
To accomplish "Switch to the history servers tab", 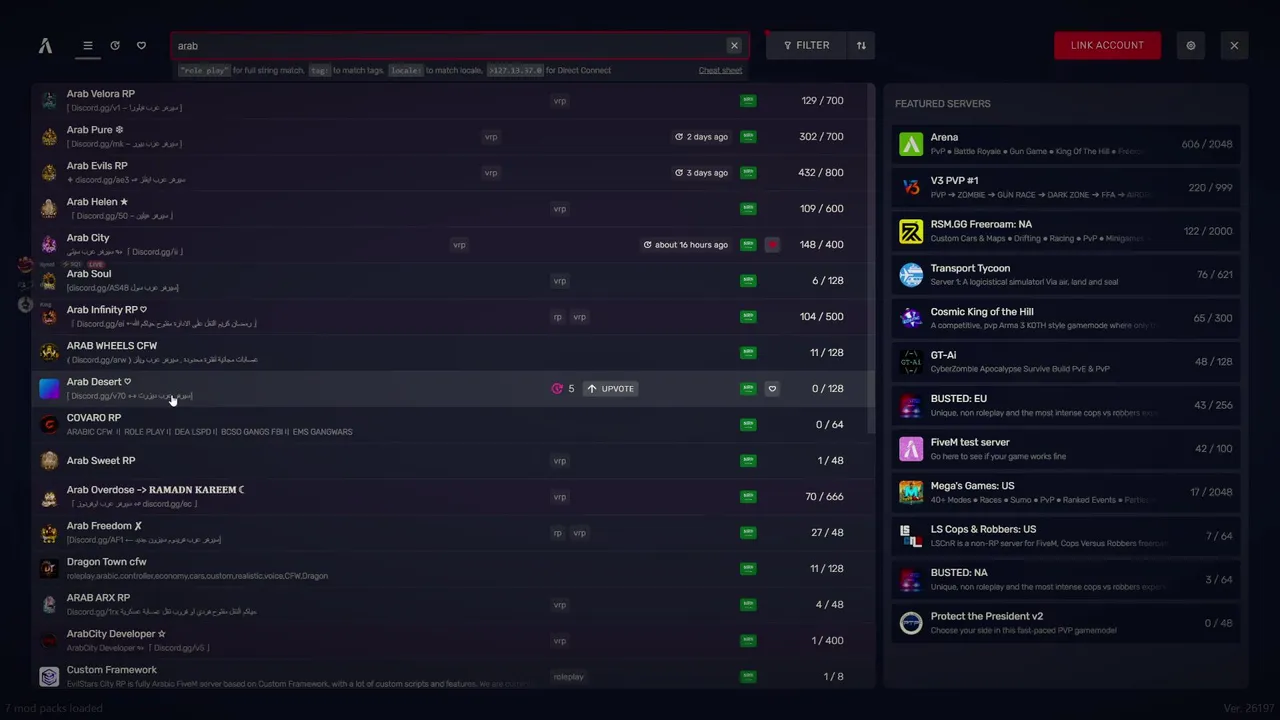I will point(115,45).
